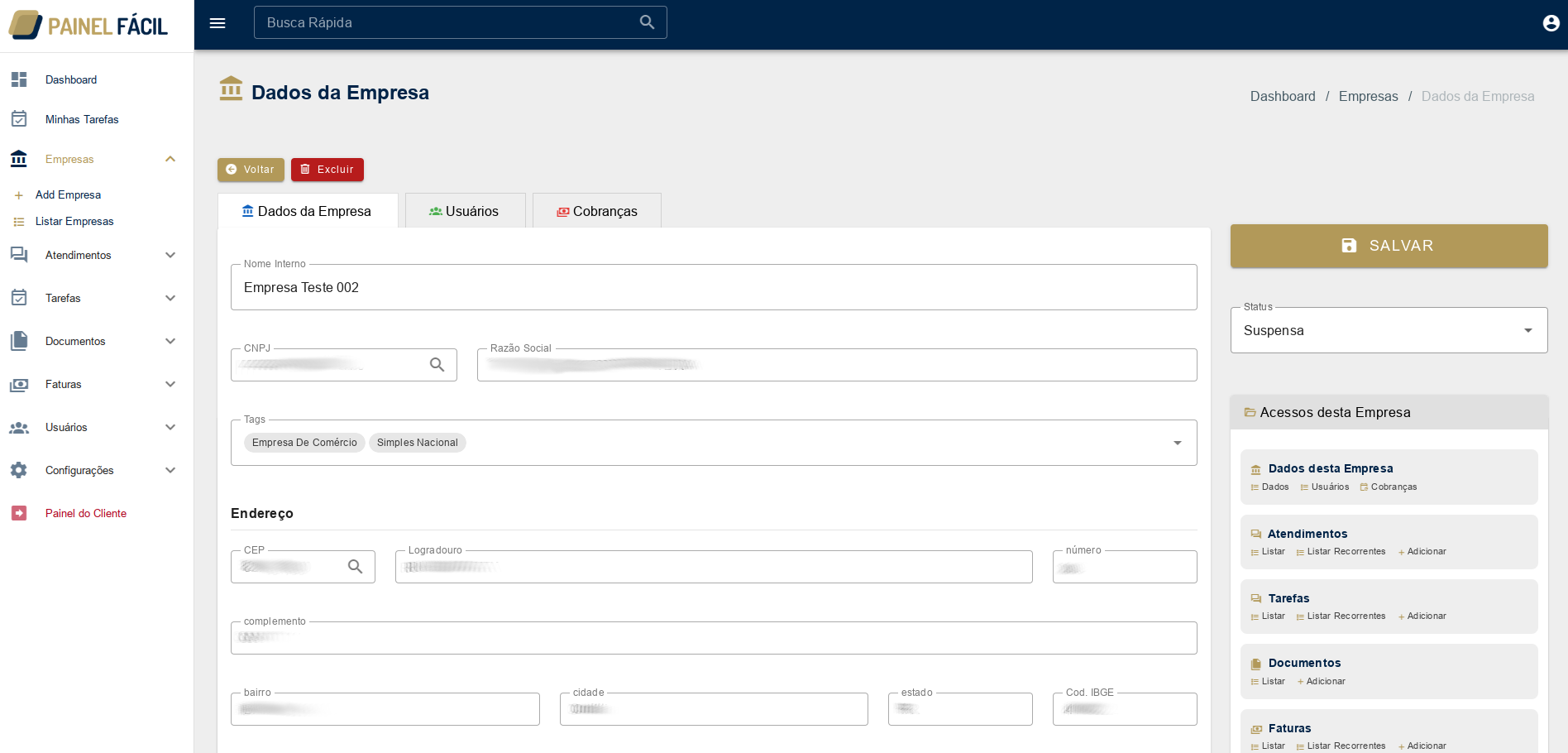The image size is (1568, 753).
Task: Expand the Faturas sidebar chevron
Action: tap(170, 384)
